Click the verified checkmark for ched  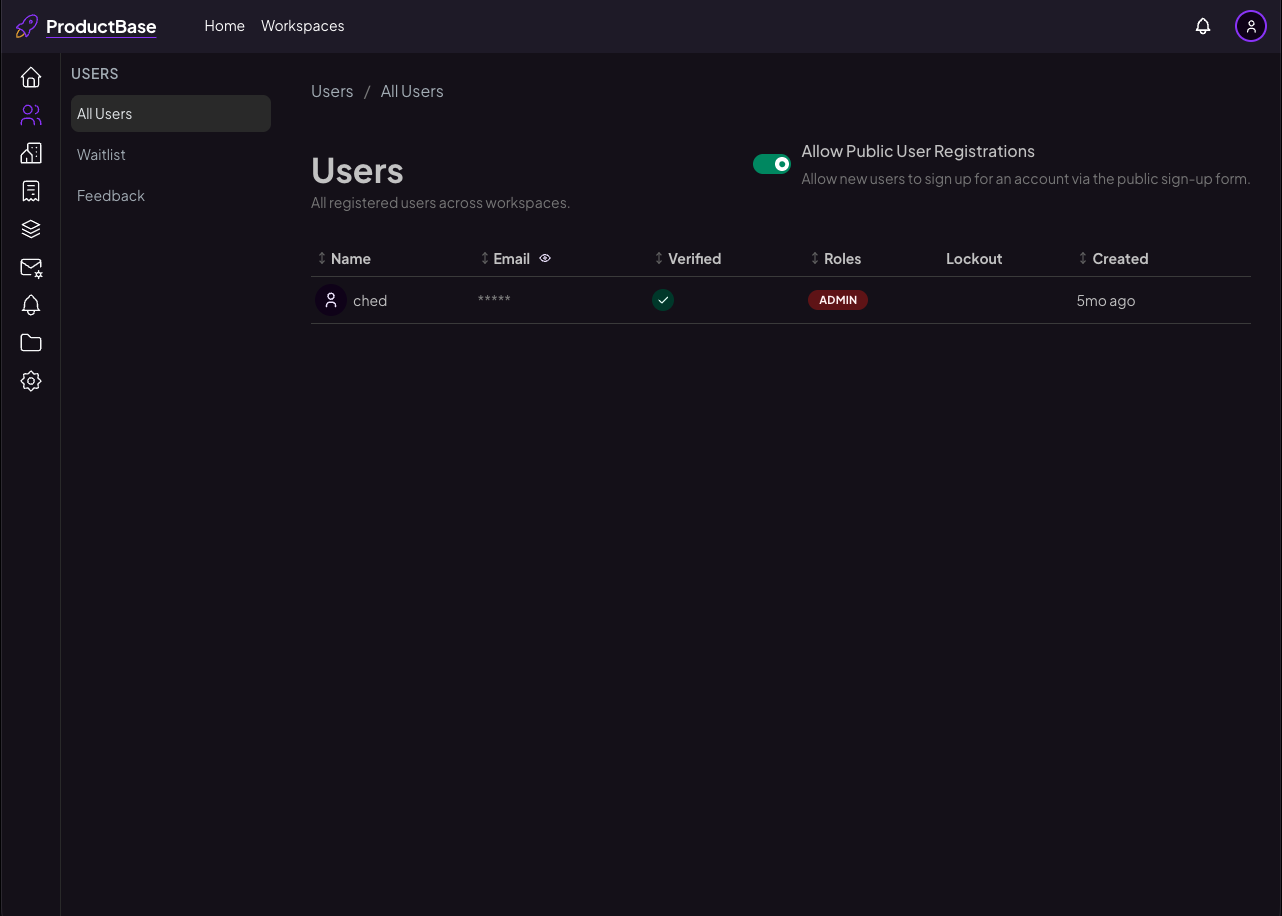tap(663, 300)
